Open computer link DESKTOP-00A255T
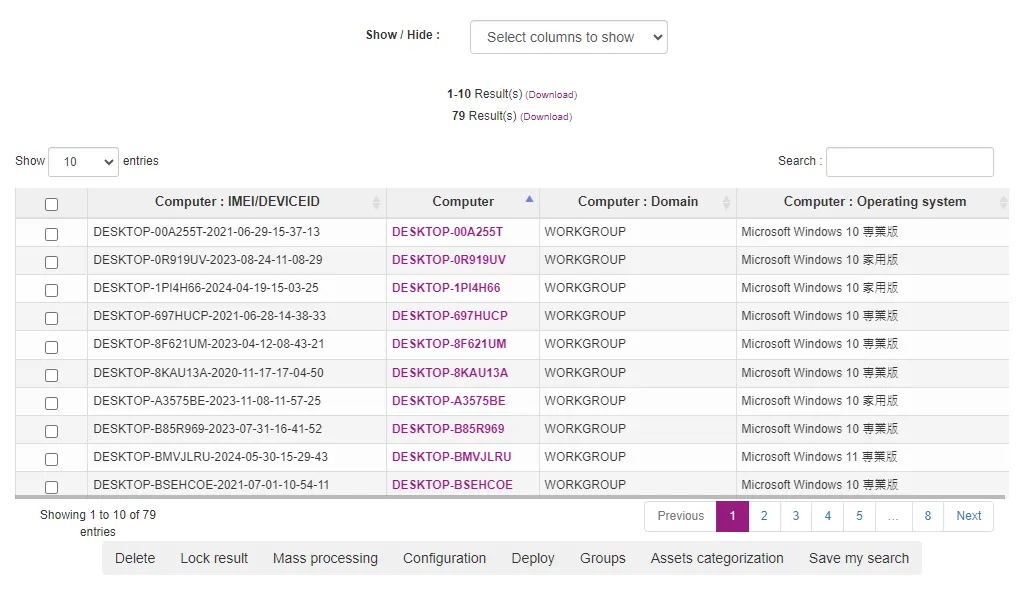The height and width of the screenshot is (598, 1024). 447,232
